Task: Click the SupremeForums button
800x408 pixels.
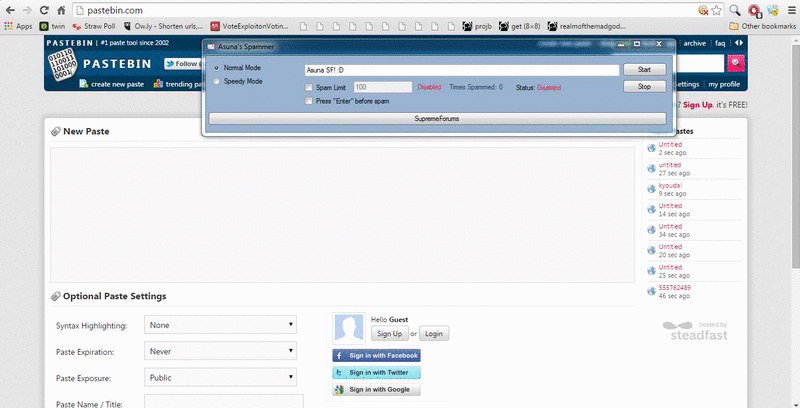Action: coord(437,118)
